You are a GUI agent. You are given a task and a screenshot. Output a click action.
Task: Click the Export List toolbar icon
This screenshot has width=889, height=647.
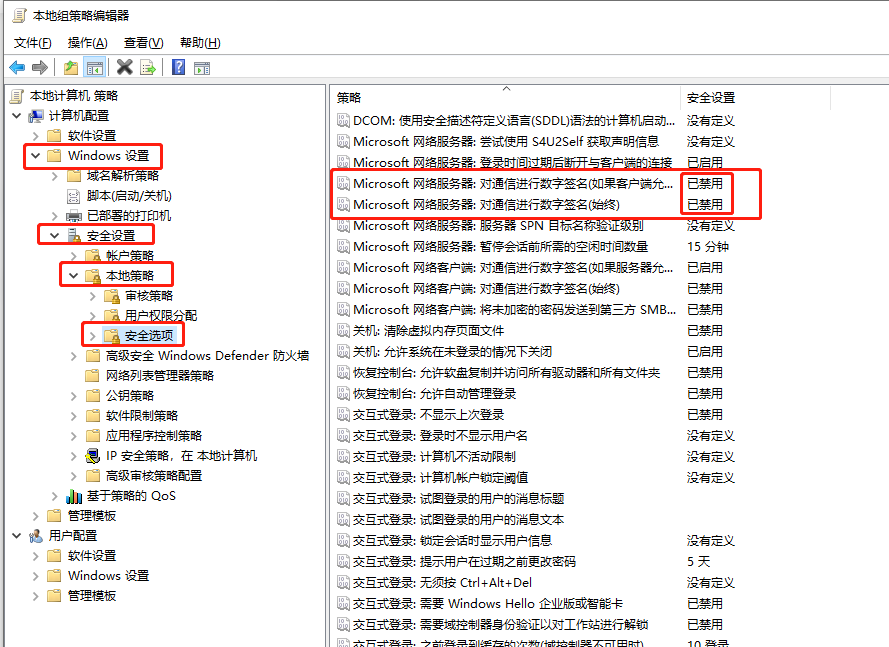[148, 67]
